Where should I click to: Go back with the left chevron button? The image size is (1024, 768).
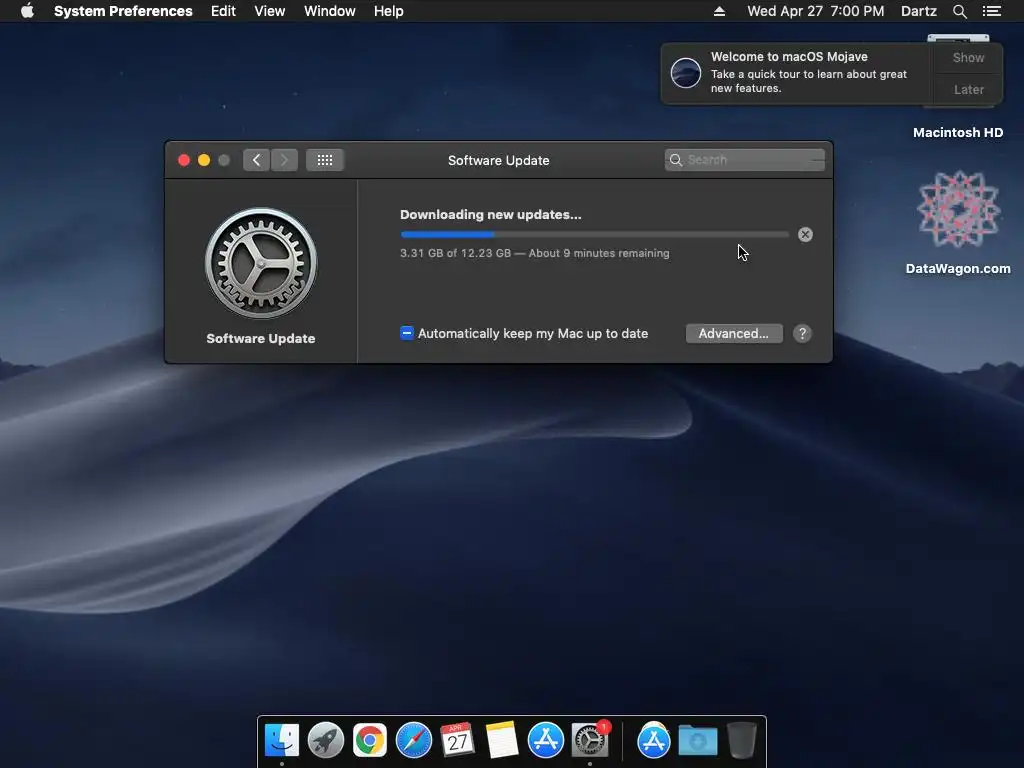pyautogui.click(x=257, y=160)
